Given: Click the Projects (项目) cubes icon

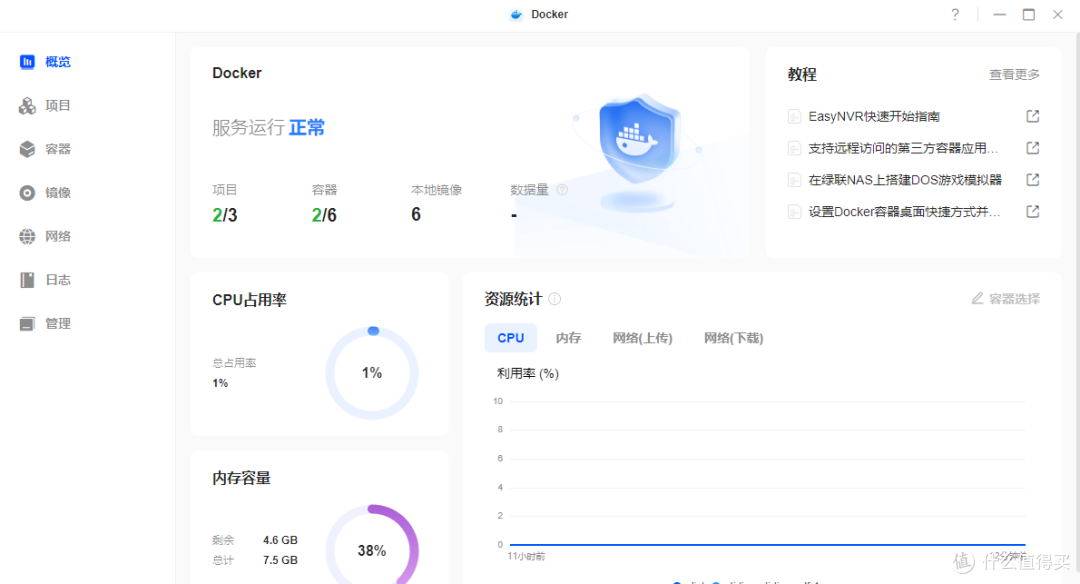Looking at the screenshot, I should tap(27, 105).
